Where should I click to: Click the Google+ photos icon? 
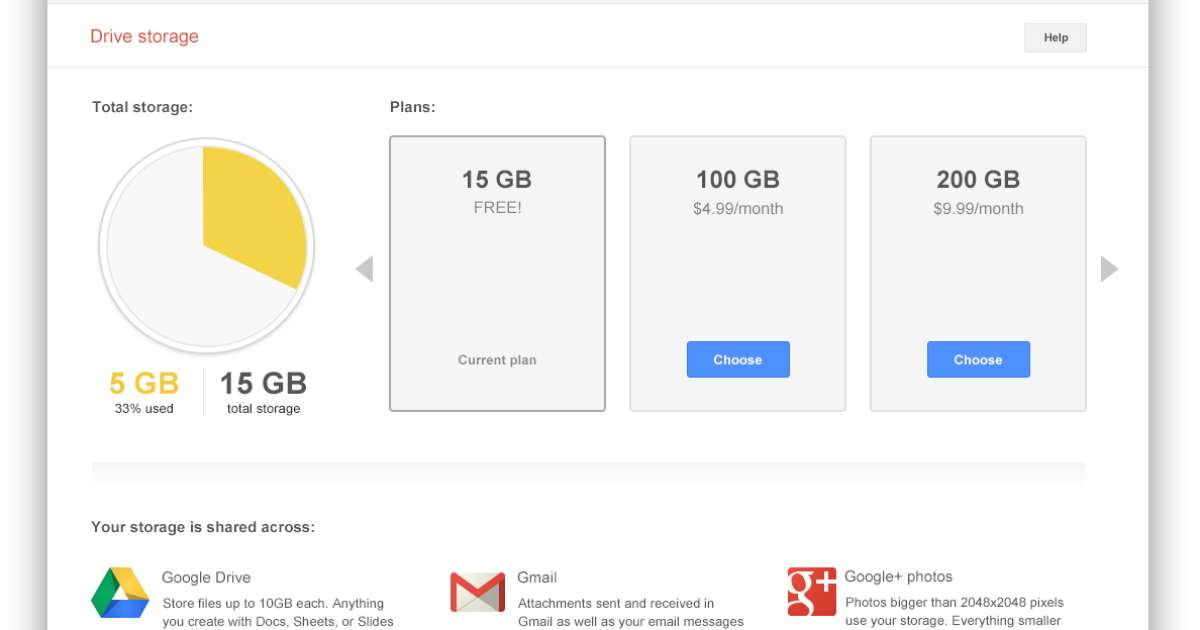(x=811, y=592)
